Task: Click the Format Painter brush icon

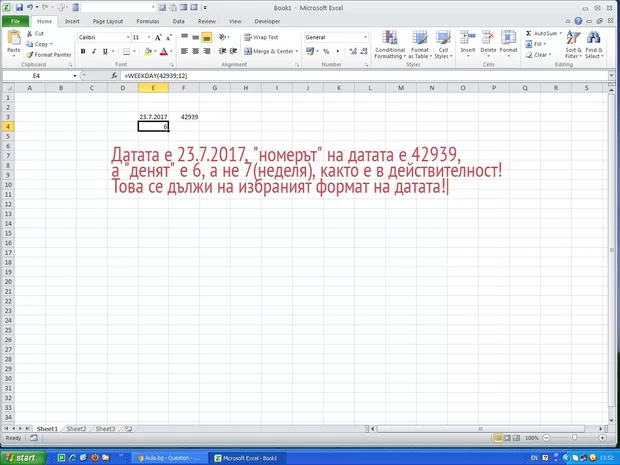Action: [29, 54]
